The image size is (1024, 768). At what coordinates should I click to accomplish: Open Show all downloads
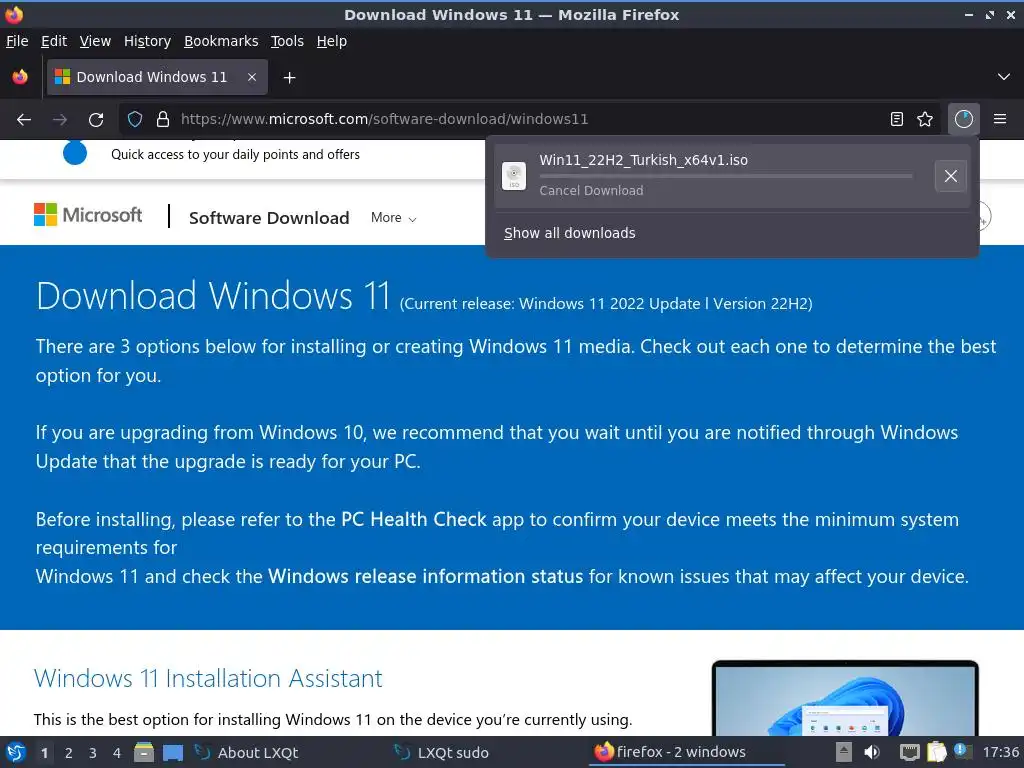(569, 233)
